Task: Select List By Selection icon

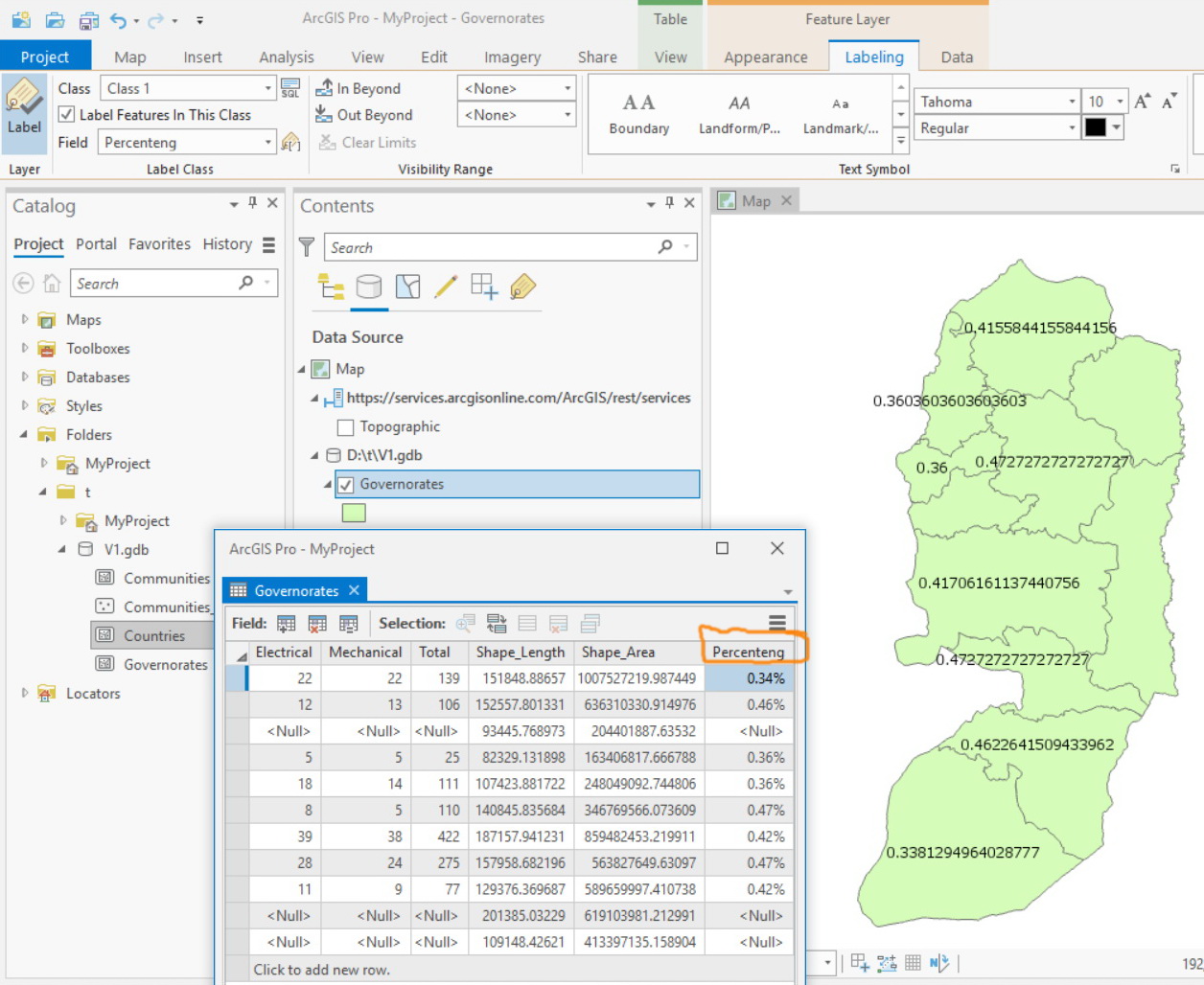Action: point(407,286)
